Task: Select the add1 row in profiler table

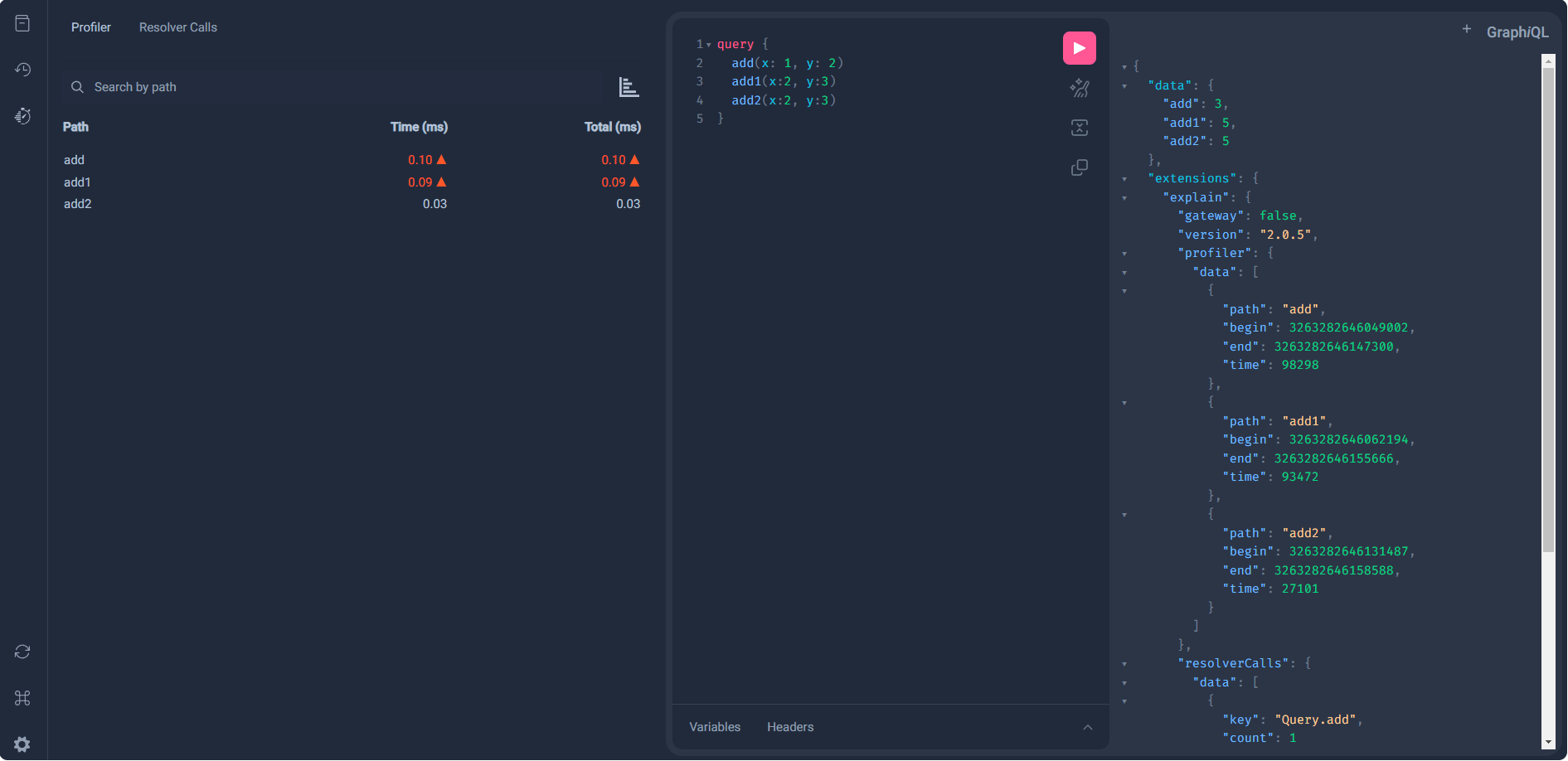Action: (352, 182)
